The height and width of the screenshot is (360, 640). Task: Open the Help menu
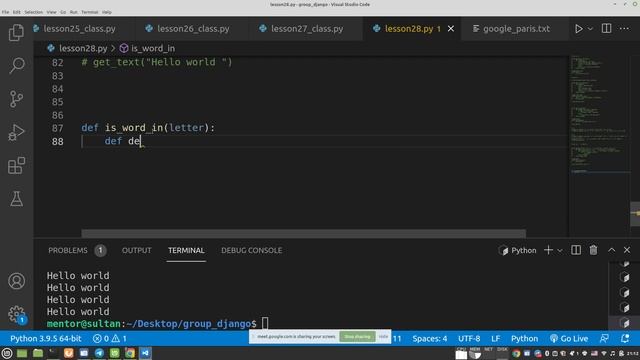point(107,12)
